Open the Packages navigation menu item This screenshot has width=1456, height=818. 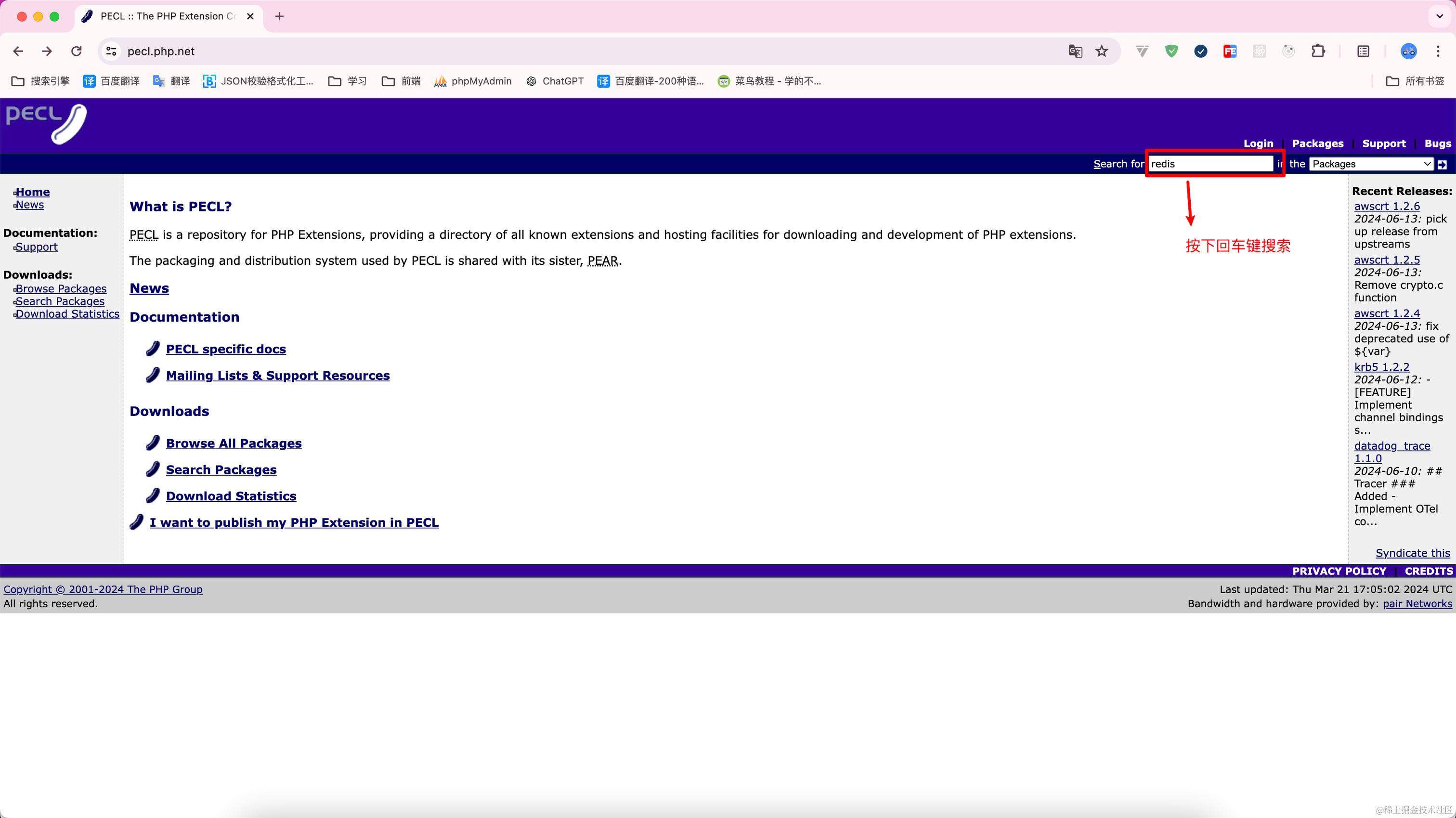pos(1317,143)
